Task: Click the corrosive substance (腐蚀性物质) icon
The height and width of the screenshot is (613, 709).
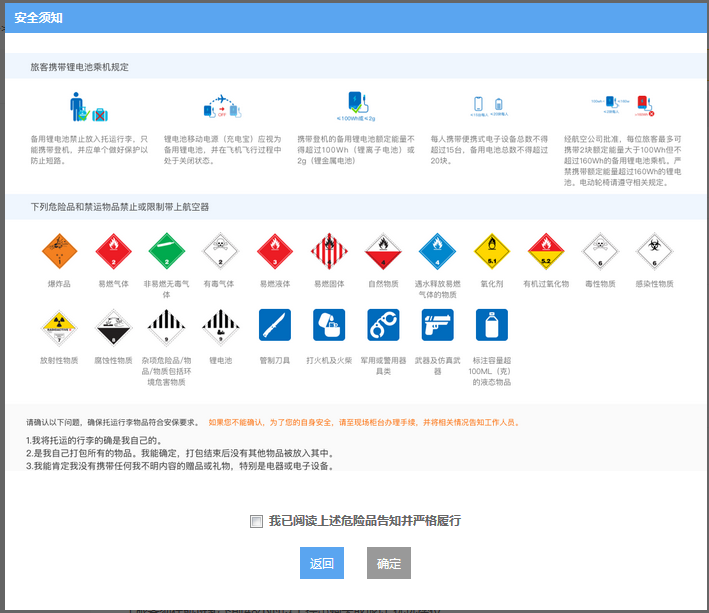Action: (113, 326)
